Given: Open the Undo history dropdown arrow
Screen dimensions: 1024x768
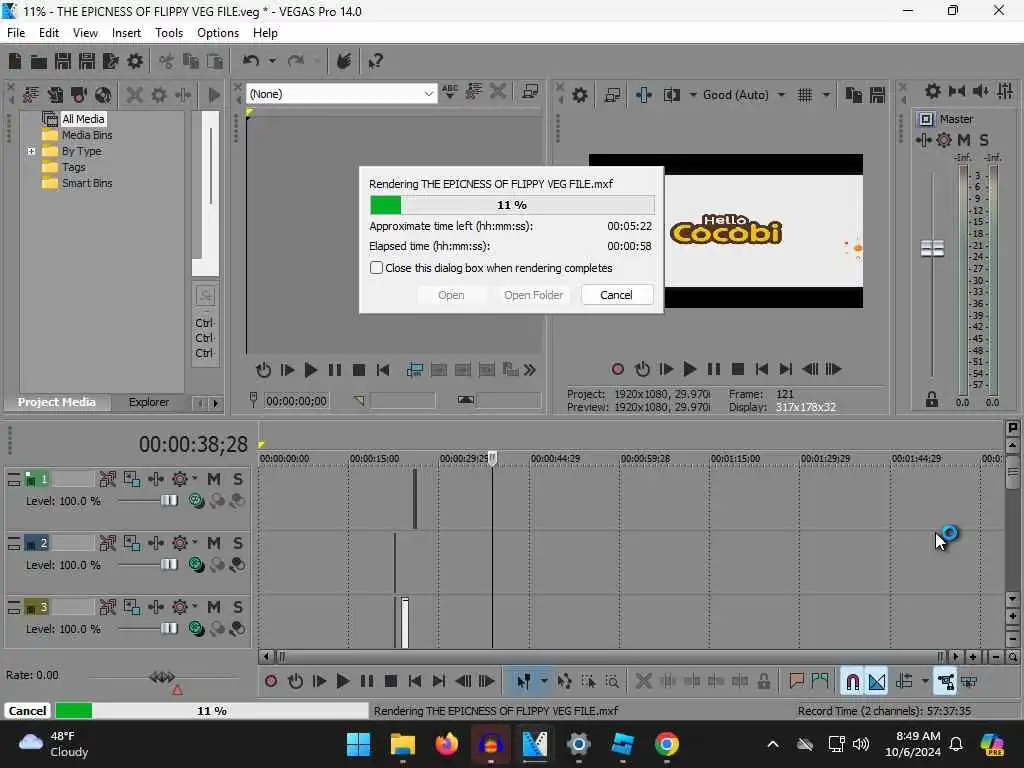Looking at the screenshot, I should tap(272, 61).
